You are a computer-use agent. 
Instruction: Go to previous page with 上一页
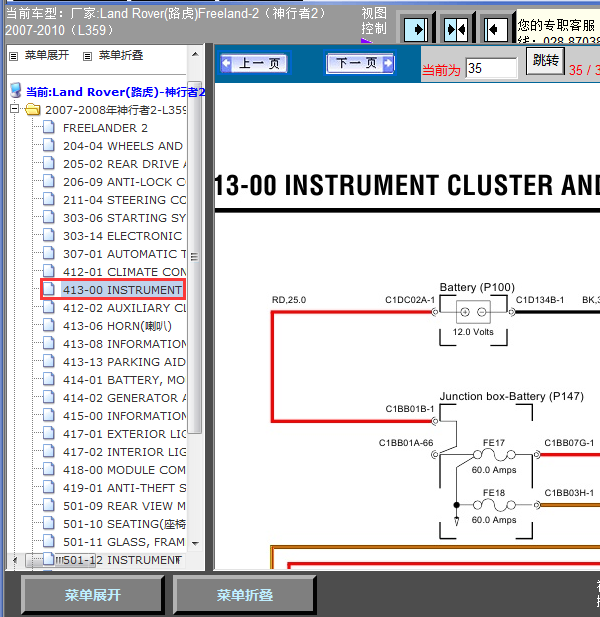pyautogui.click(x=255, y=63)
